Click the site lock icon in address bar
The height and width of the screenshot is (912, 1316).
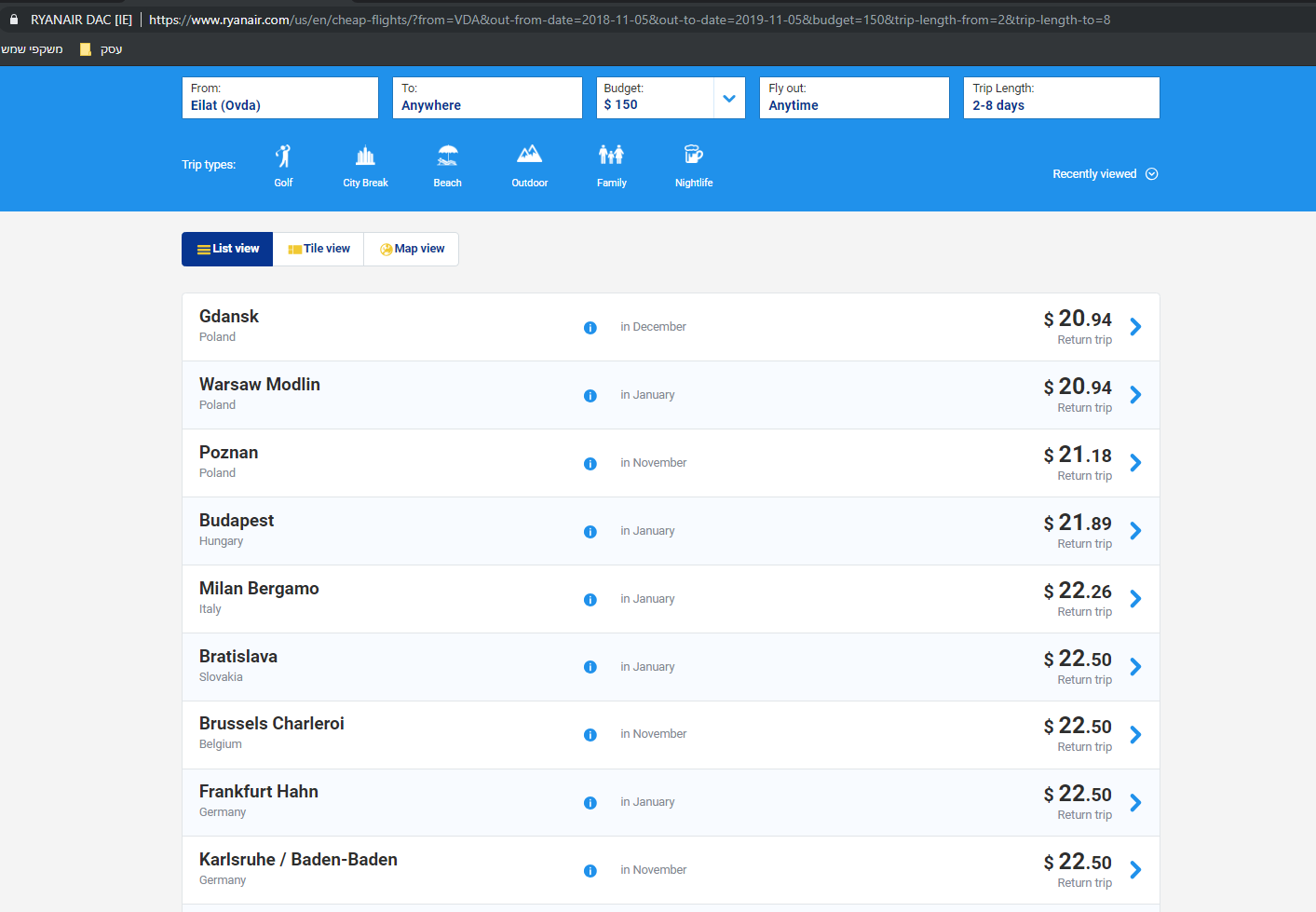click(x=14, y=20)
